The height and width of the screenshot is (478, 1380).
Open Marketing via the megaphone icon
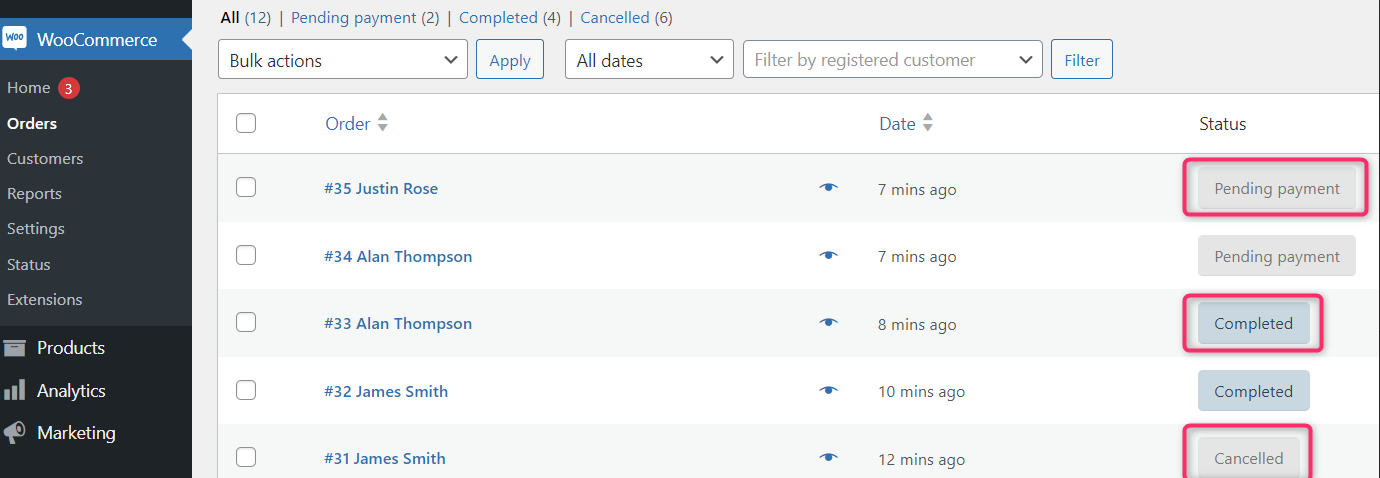coord(14,433)
